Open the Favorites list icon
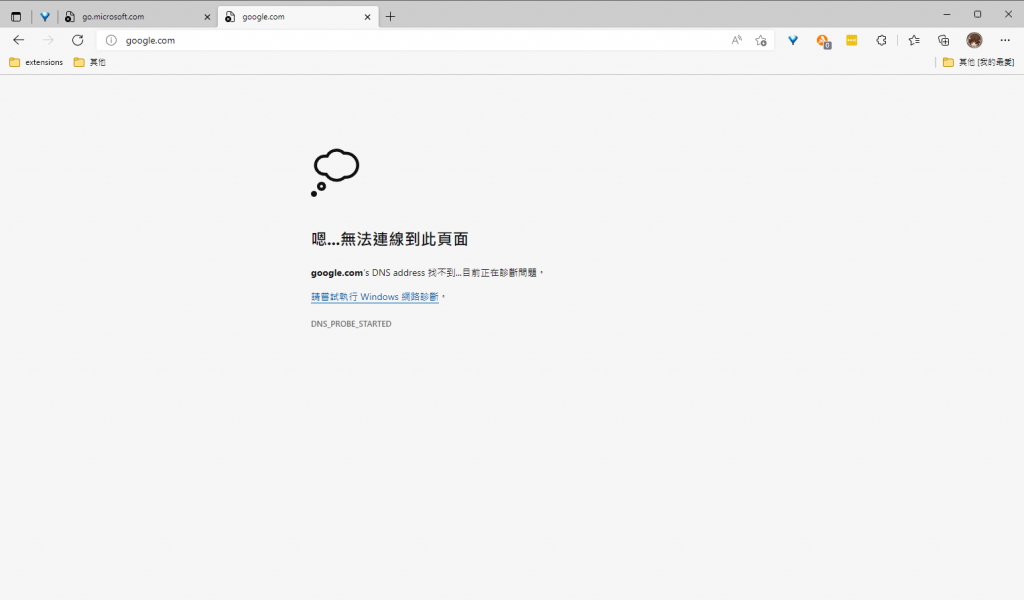 pyautogui.click(x=914, y=40)
